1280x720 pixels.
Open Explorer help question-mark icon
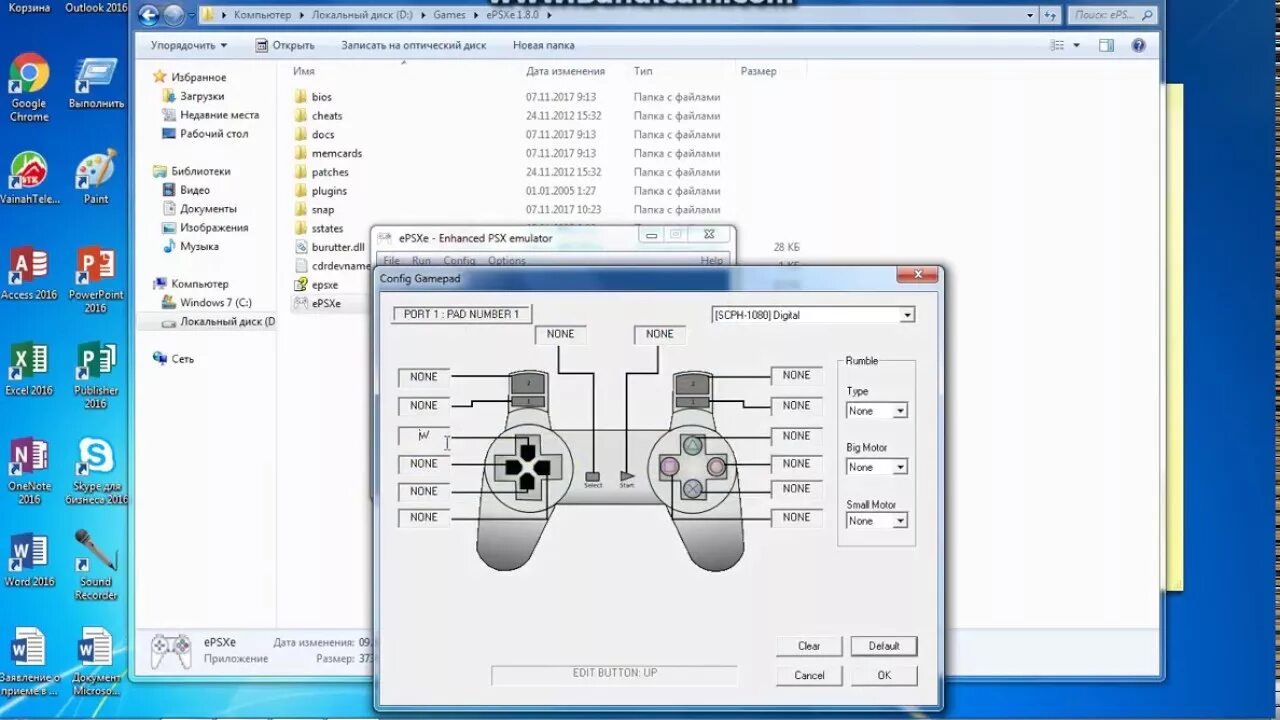tap(1138, 45)
